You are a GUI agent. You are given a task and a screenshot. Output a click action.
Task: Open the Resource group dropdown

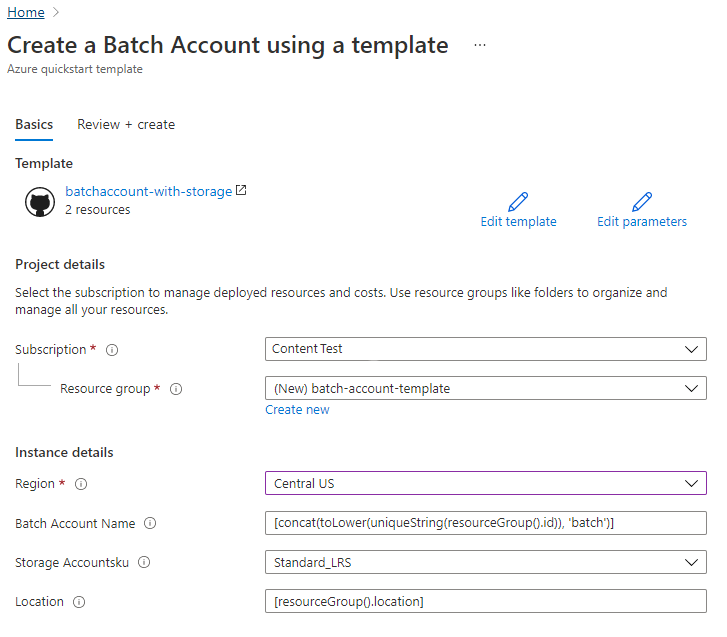[691, 388]
